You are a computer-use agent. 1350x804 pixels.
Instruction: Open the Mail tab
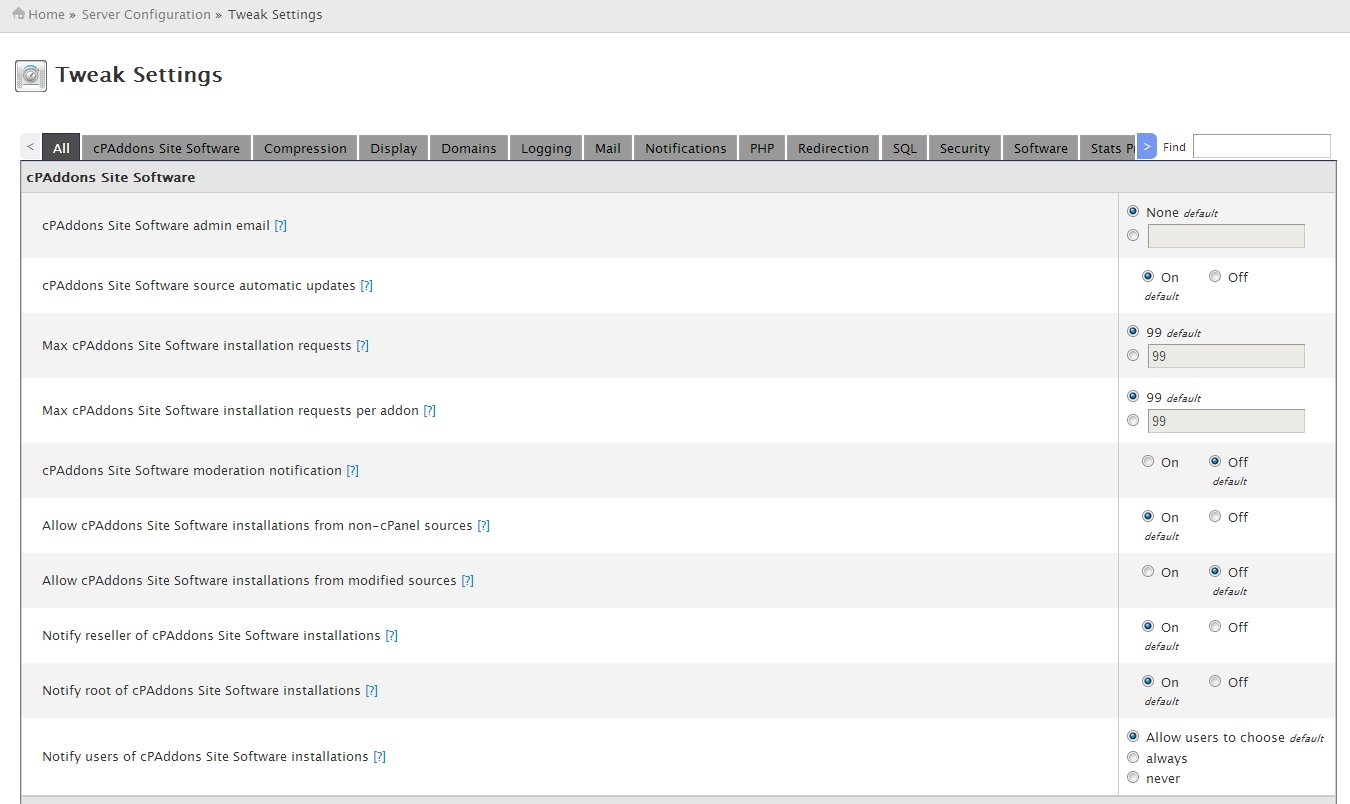click(608, 148)
